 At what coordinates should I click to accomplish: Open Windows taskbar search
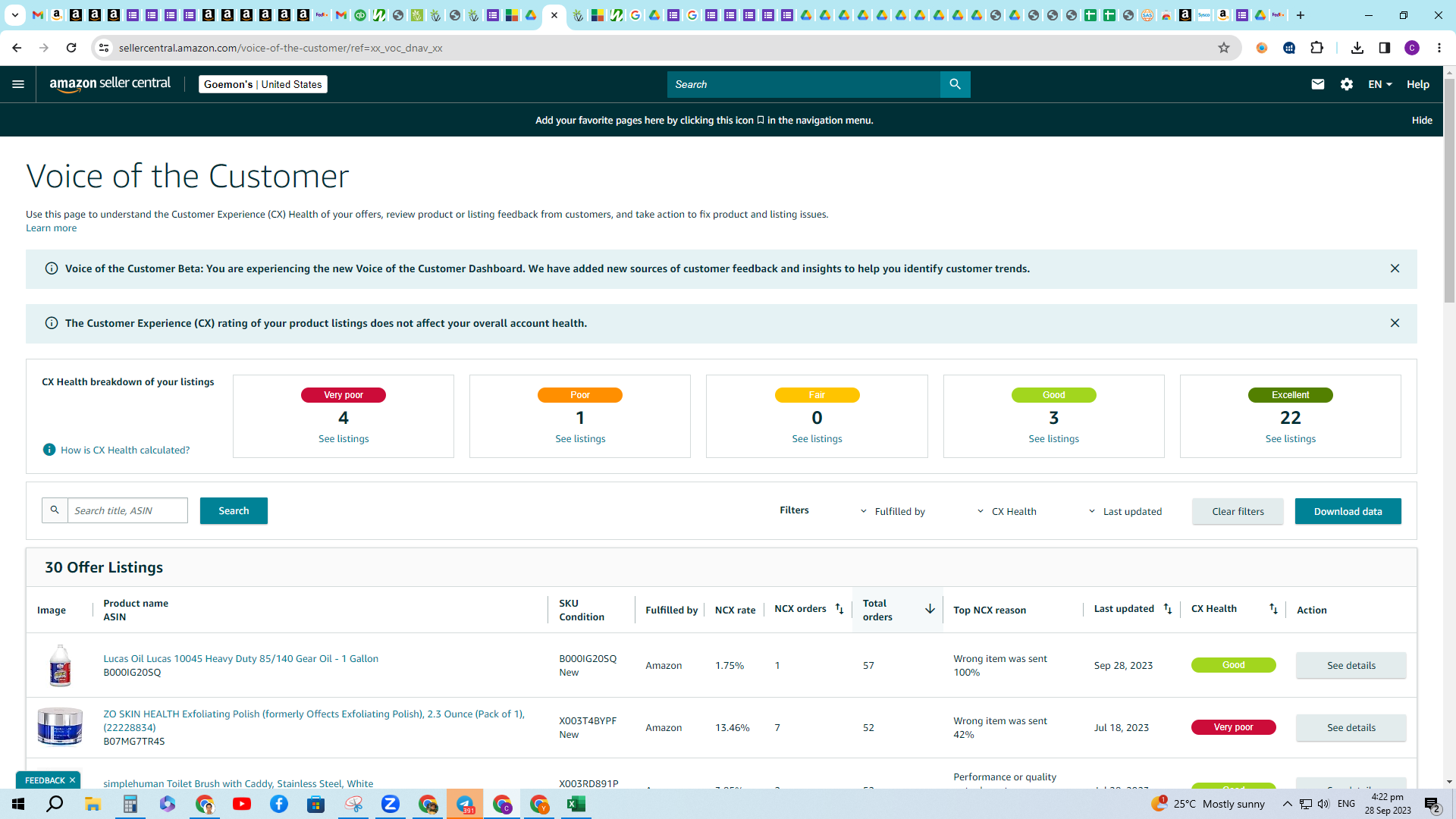pyautogui.click(x=55, y=804)
